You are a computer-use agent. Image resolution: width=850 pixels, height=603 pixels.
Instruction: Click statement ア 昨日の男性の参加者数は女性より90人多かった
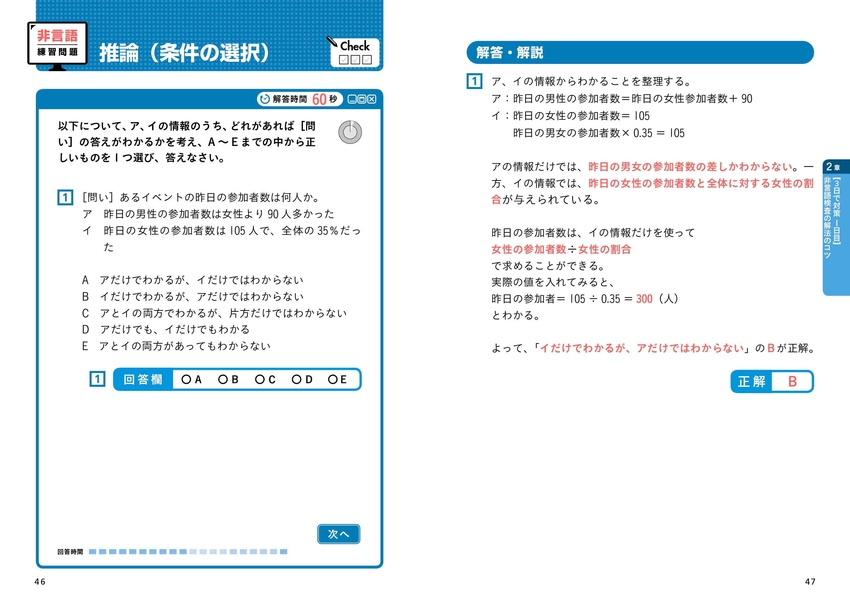tap(208, 214)
